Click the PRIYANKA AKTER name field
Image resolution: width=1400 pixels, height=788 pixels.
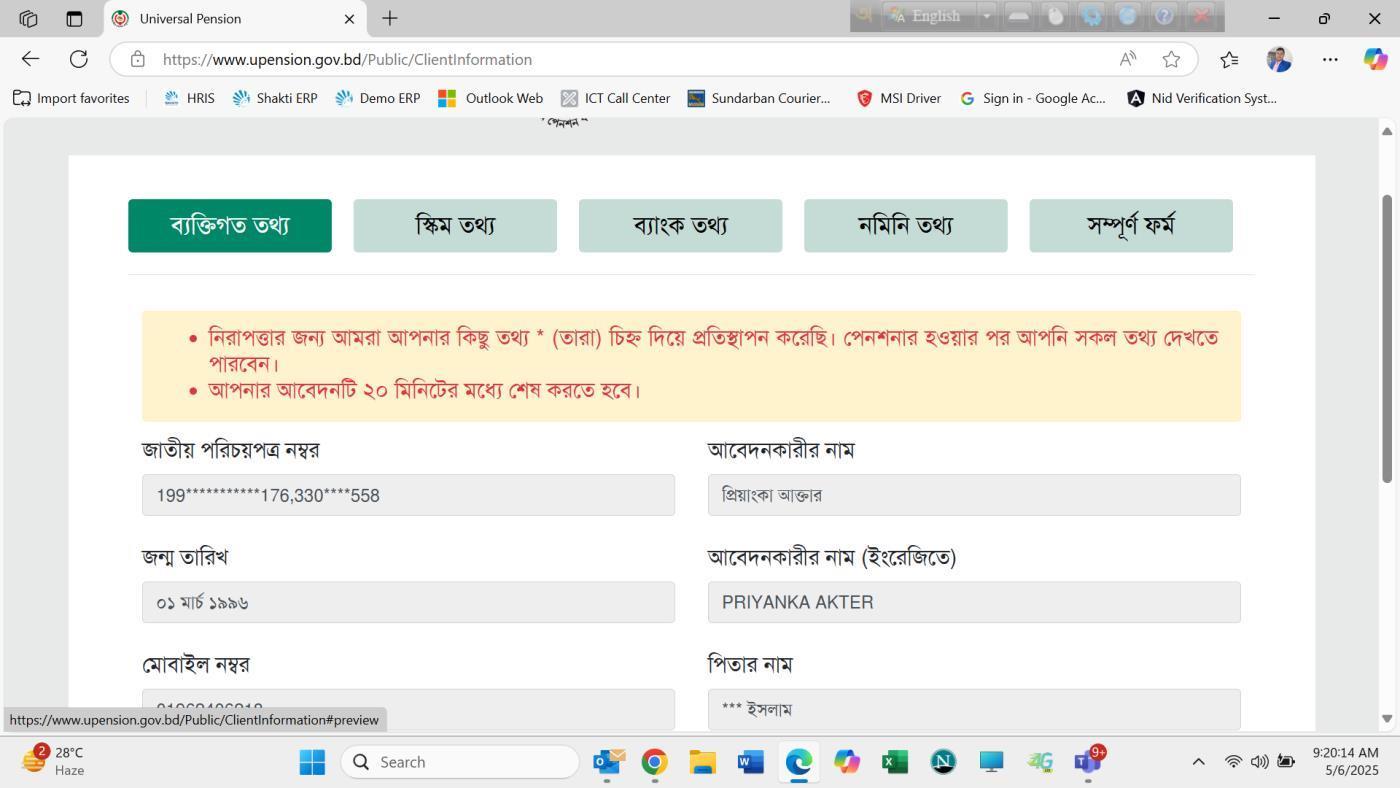tap(974, 602)
